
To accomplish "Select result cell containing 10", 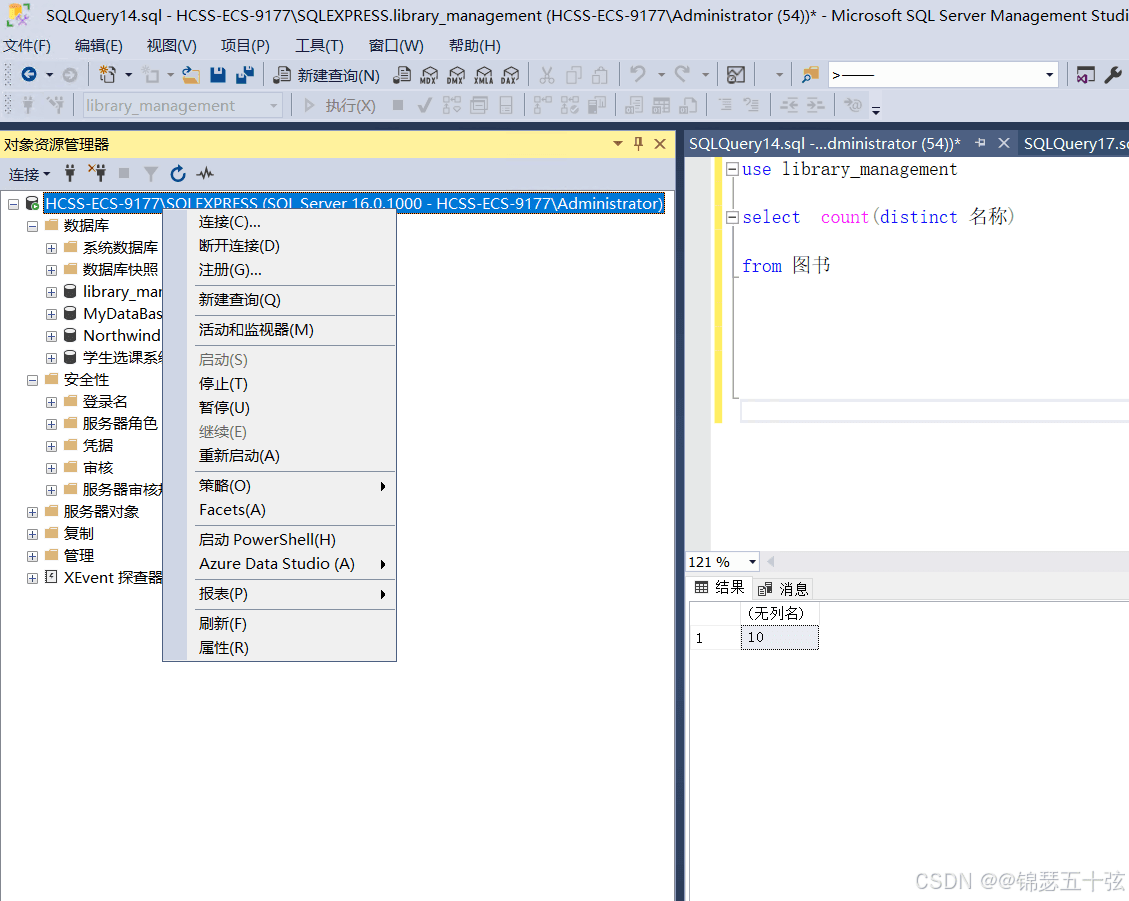I will point(780,637).
